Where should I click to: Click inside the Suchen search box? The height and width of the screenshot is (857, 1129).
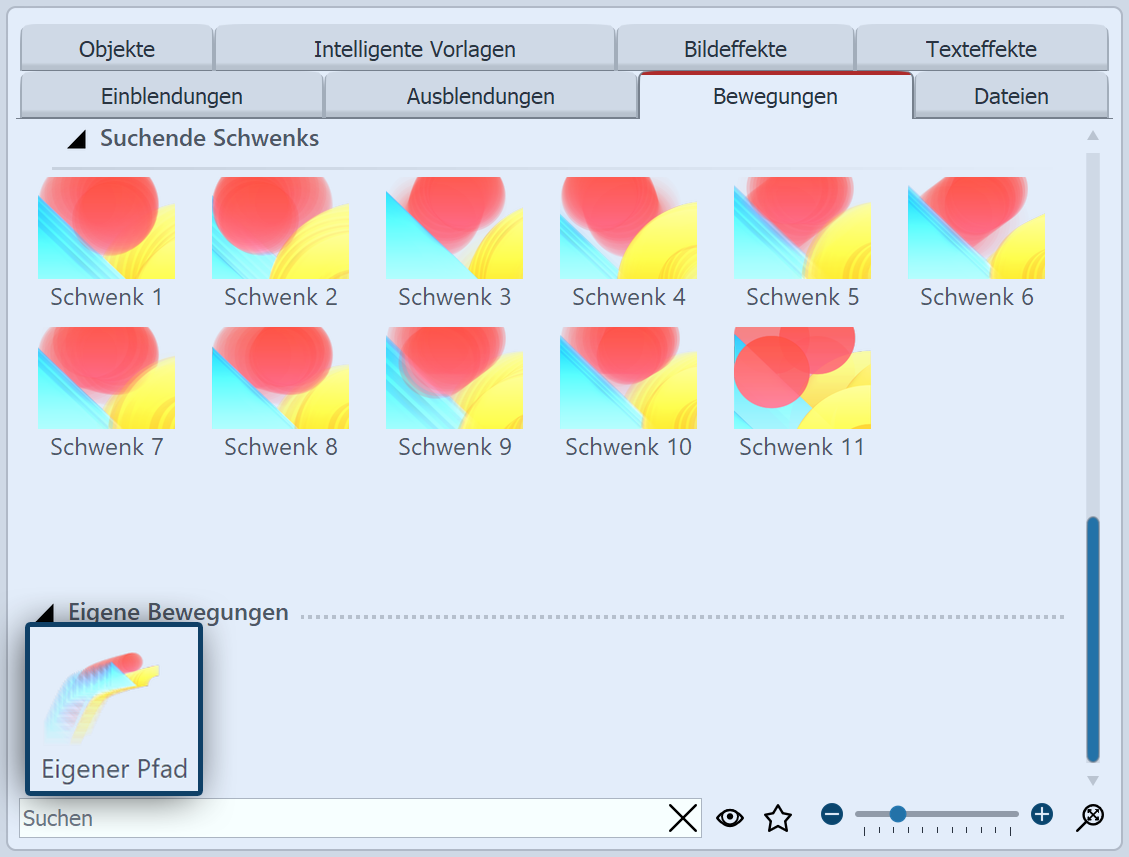pos(300,818)
